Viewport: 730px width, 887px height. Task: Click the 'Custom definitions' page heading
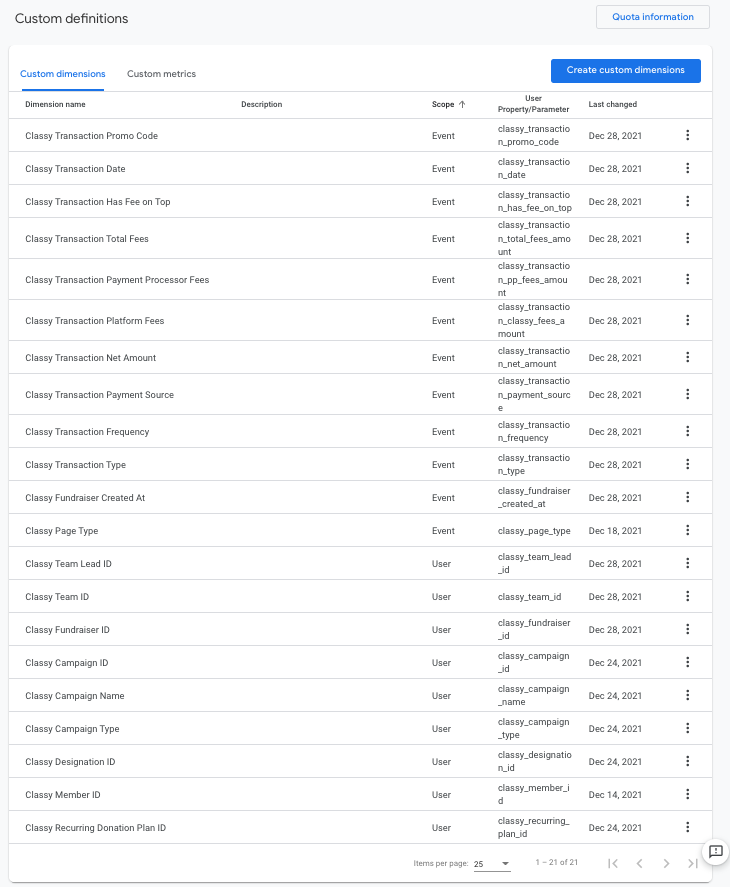[72, 19]
